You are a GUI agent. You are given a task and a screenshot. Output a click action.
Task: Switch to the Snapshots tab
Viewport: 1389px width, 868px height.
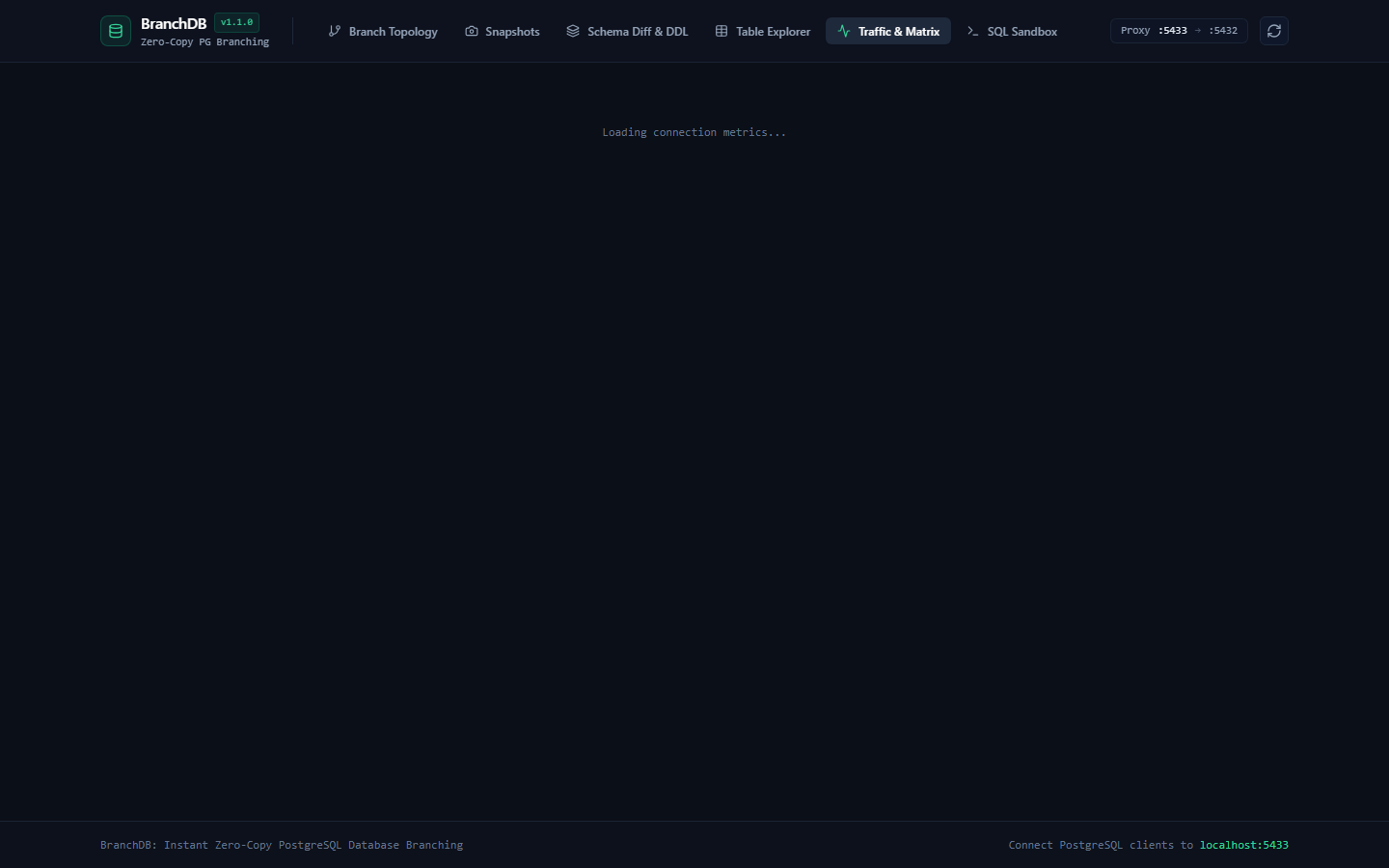(x=503, y=31)
